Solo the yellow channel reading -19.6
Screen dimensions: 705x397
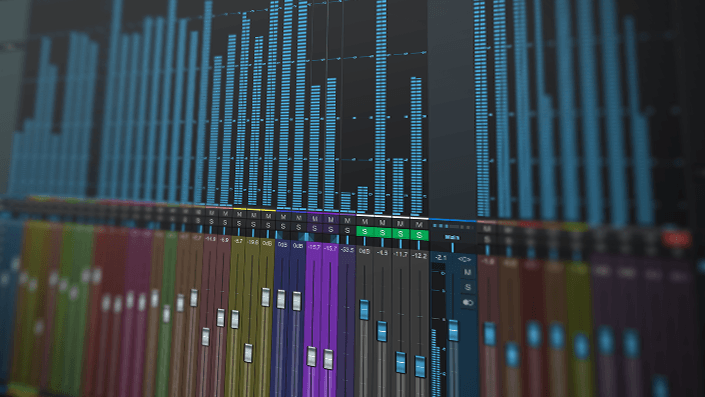[x=253, y=224]
